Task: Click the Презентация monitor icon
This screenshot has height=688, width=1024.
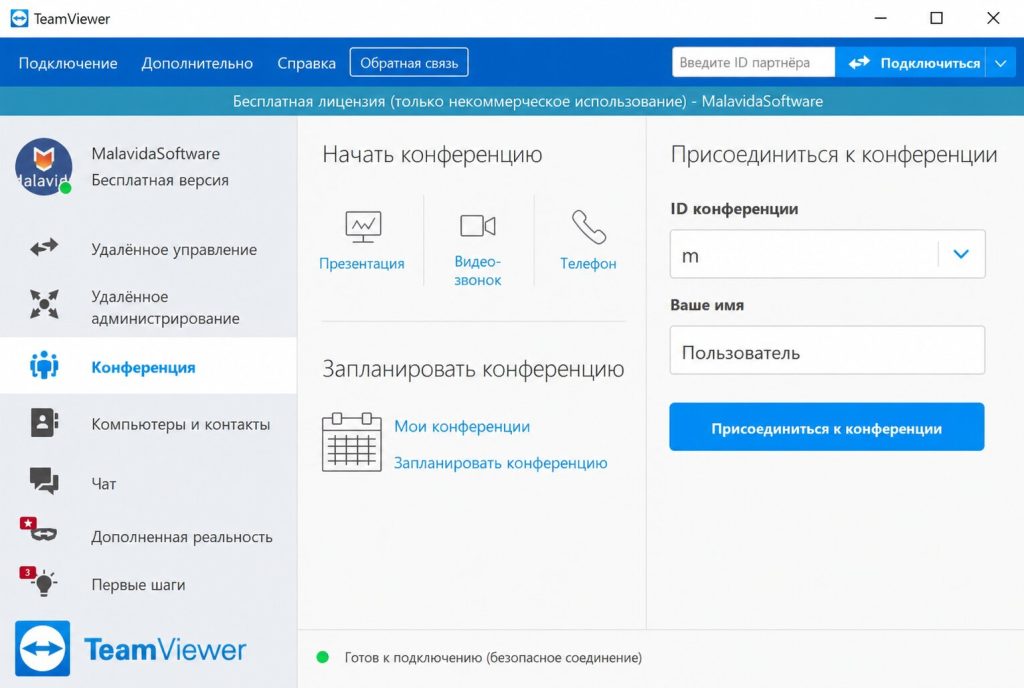Action: [363, 227]
